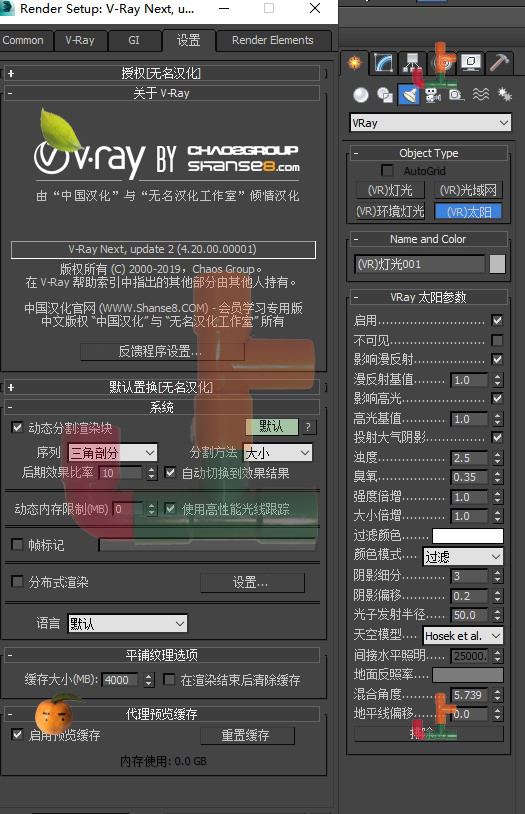The width and height of the screenshot is (525, 814).
Task: Open the object color swatch beside name
Action: pos(497,264)
